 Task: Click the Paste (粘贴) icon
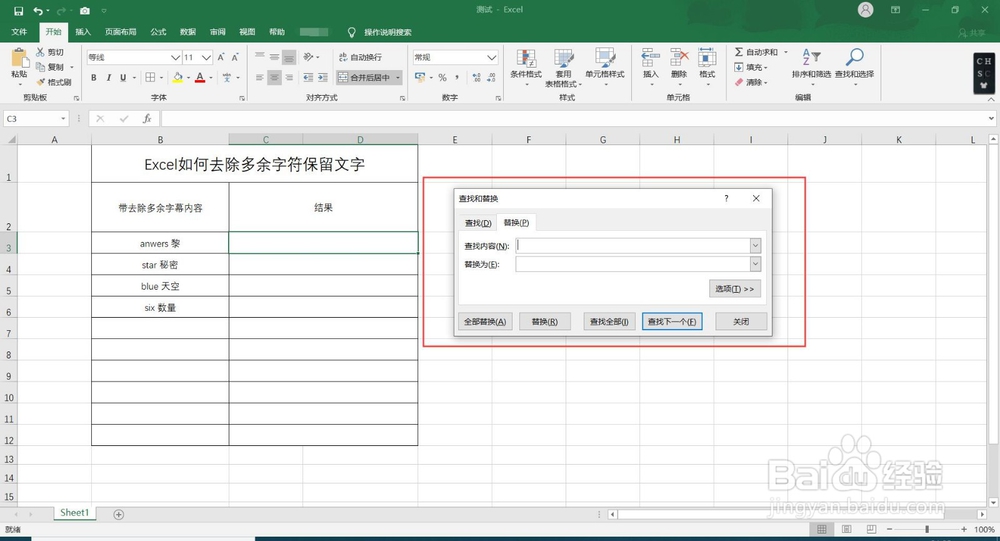[x=19, y=59]
